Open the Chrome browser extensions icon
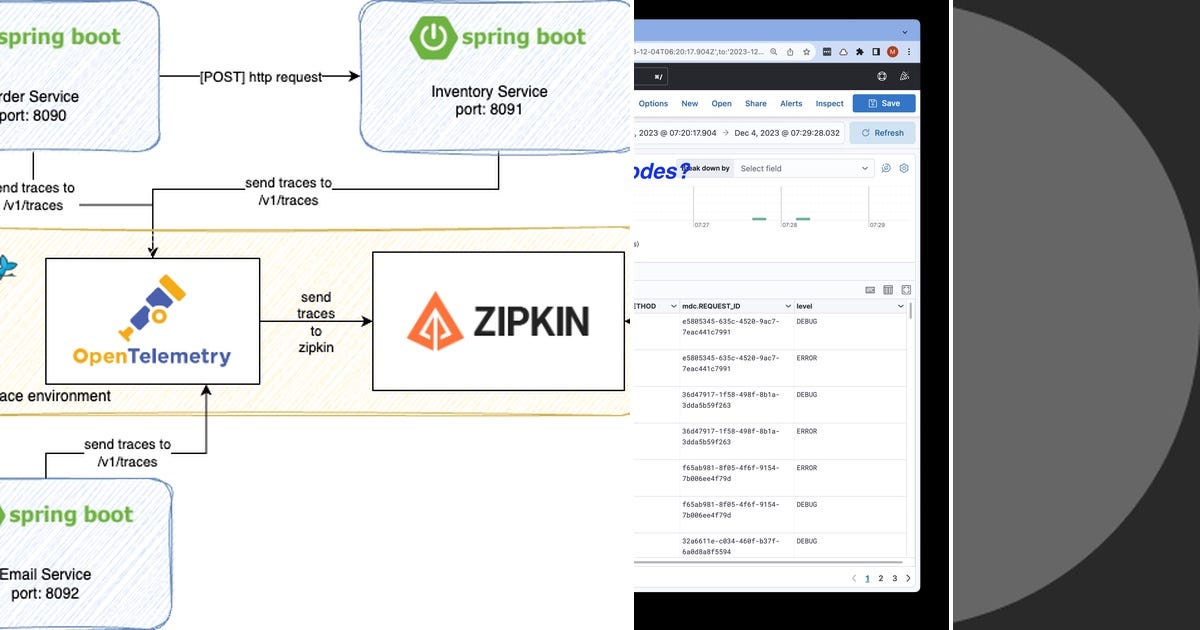This screenshot has width=1200, height=630. pyautogui.click(x=860, y=50)
